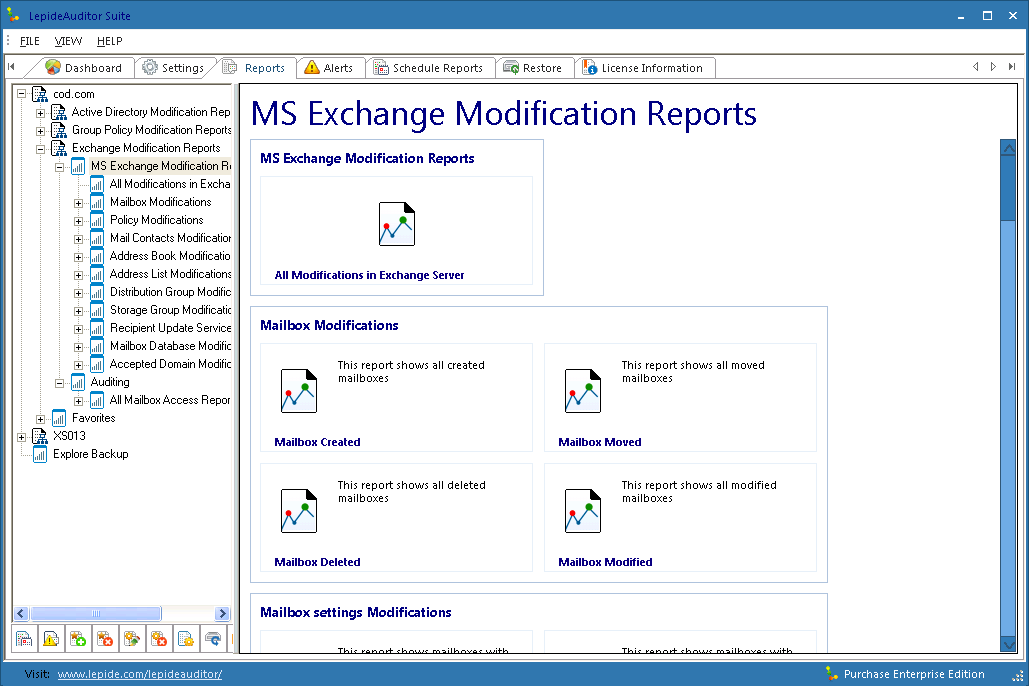Expand the Policy Modifications tree node

point(78,221)
